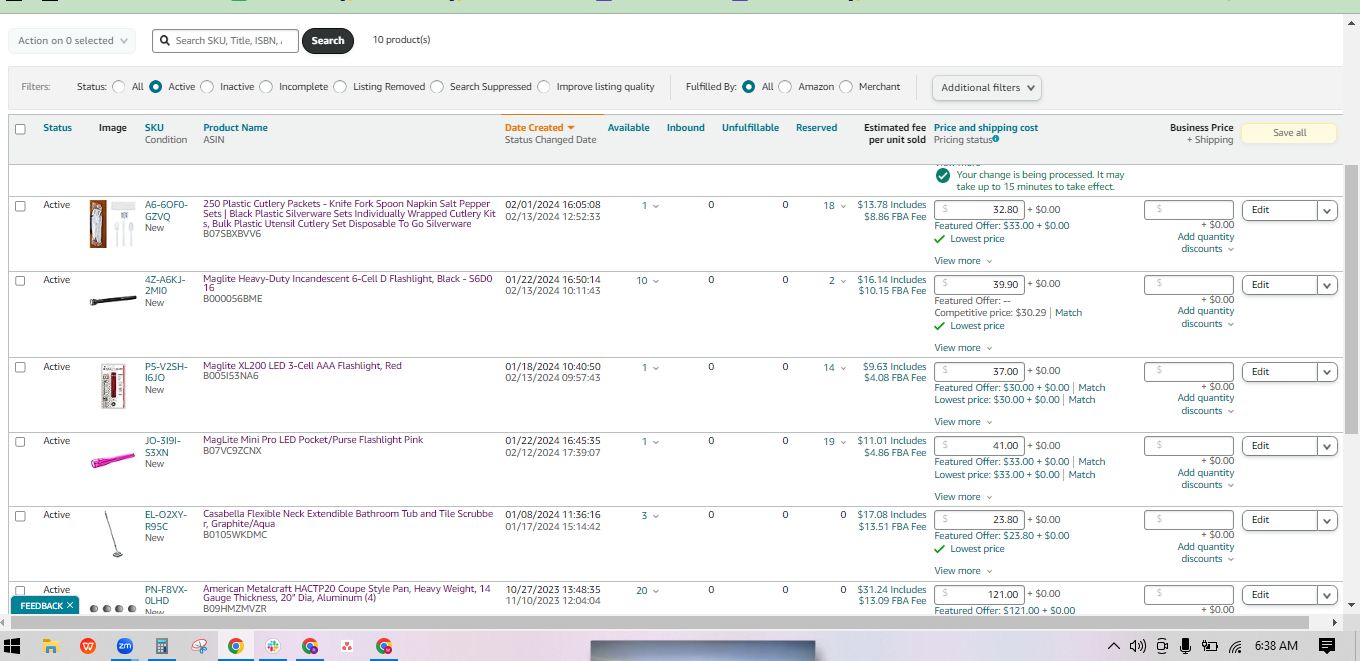Select the Search Suppressed status filter
The width and height of the screenshot is (1360, 661).
coord(437,87)
